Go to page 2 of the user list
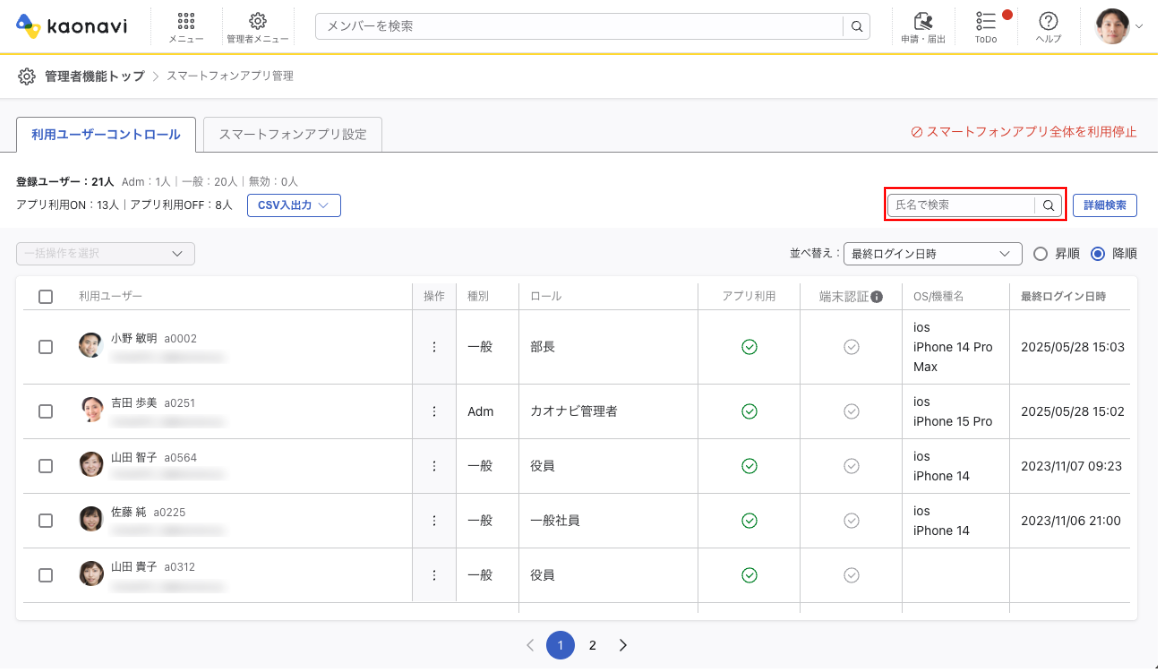The height and width of the screenshot is (672, 1166). [592, 646]
